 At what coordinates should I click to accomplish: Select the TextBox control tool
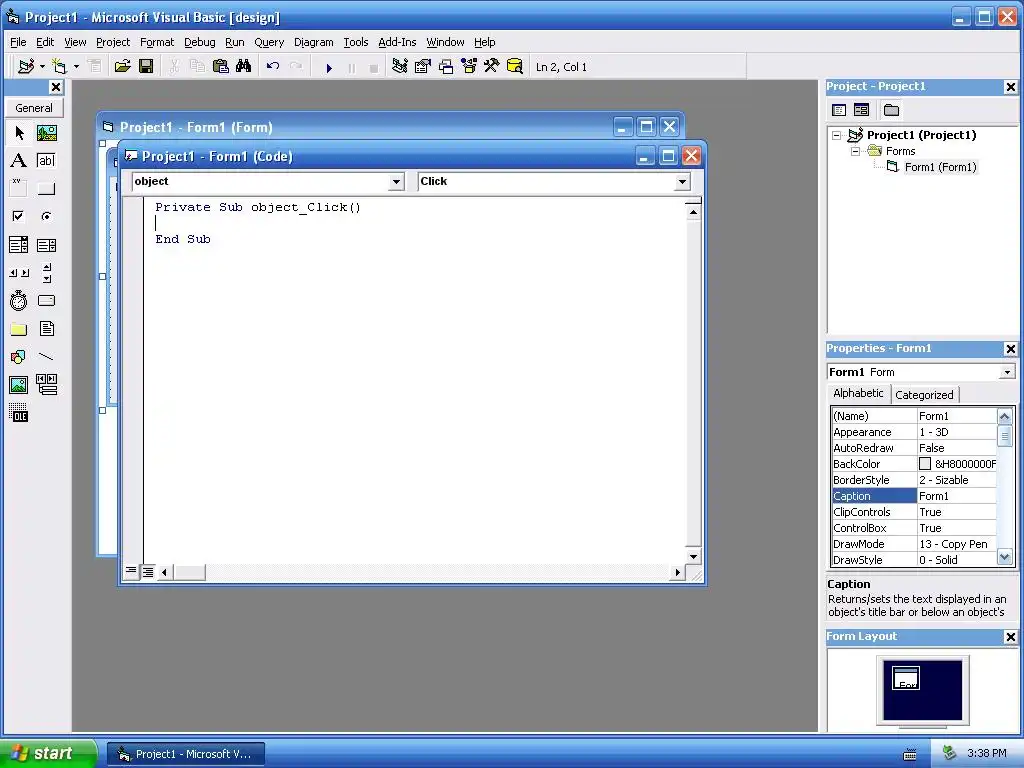(46, 161)
